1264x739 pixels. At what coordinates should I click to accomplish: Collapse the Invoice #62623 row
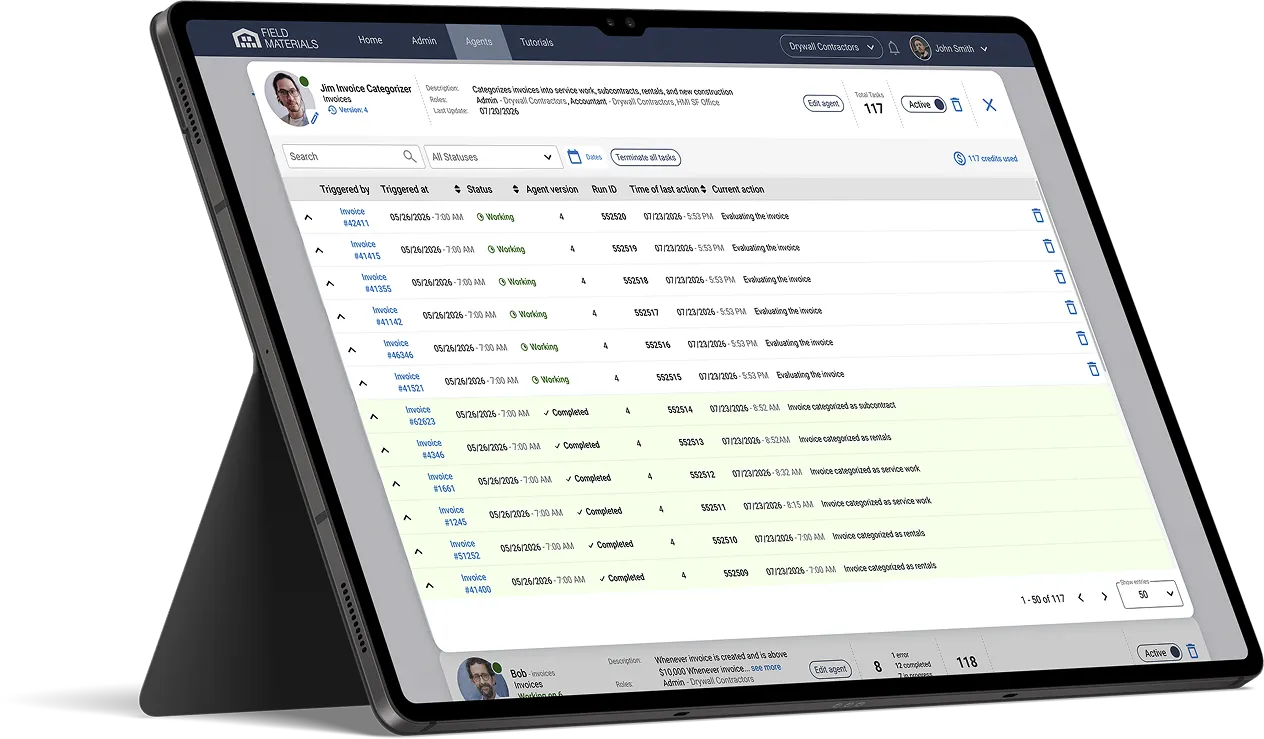pyautogui.click(x=374, y=416)
